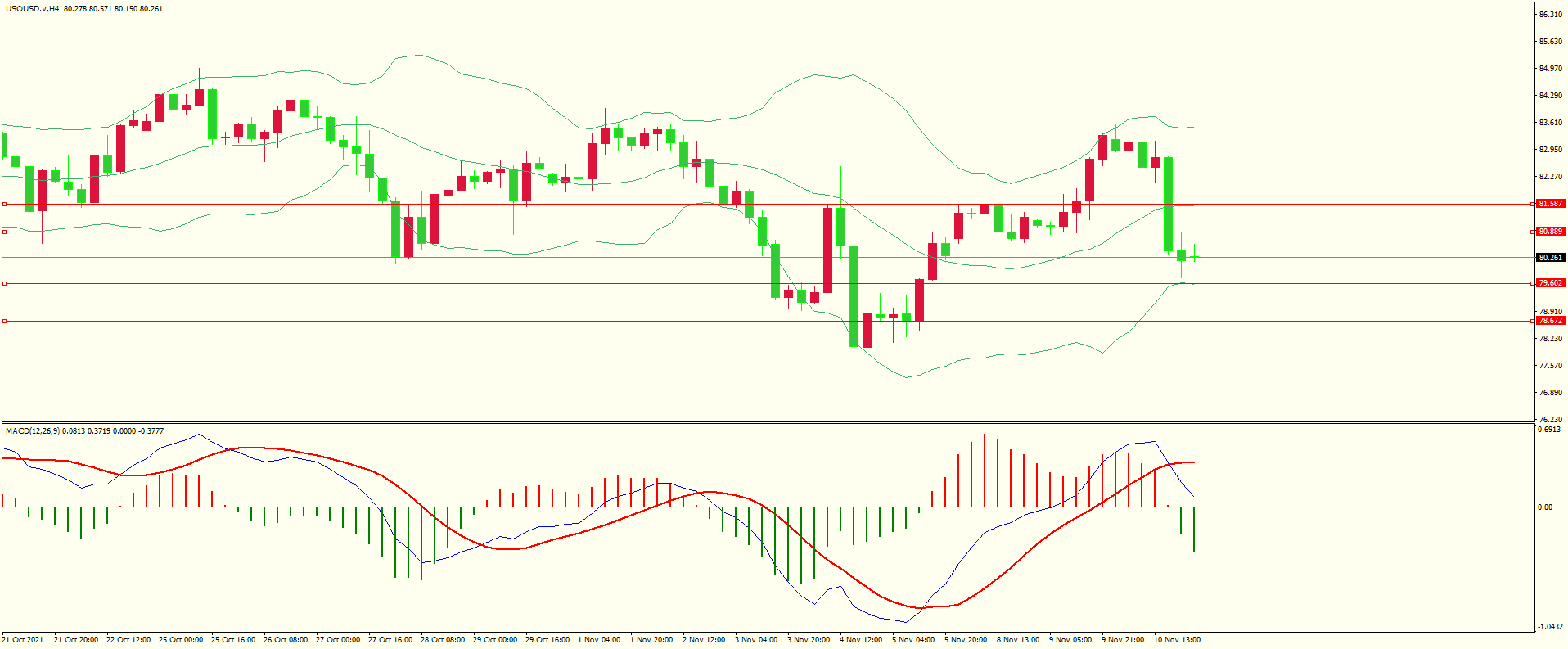Select the 78.672 red price tag
Image resolution: width=1568 pixels, height=649 pixels.
point(1550,321)
